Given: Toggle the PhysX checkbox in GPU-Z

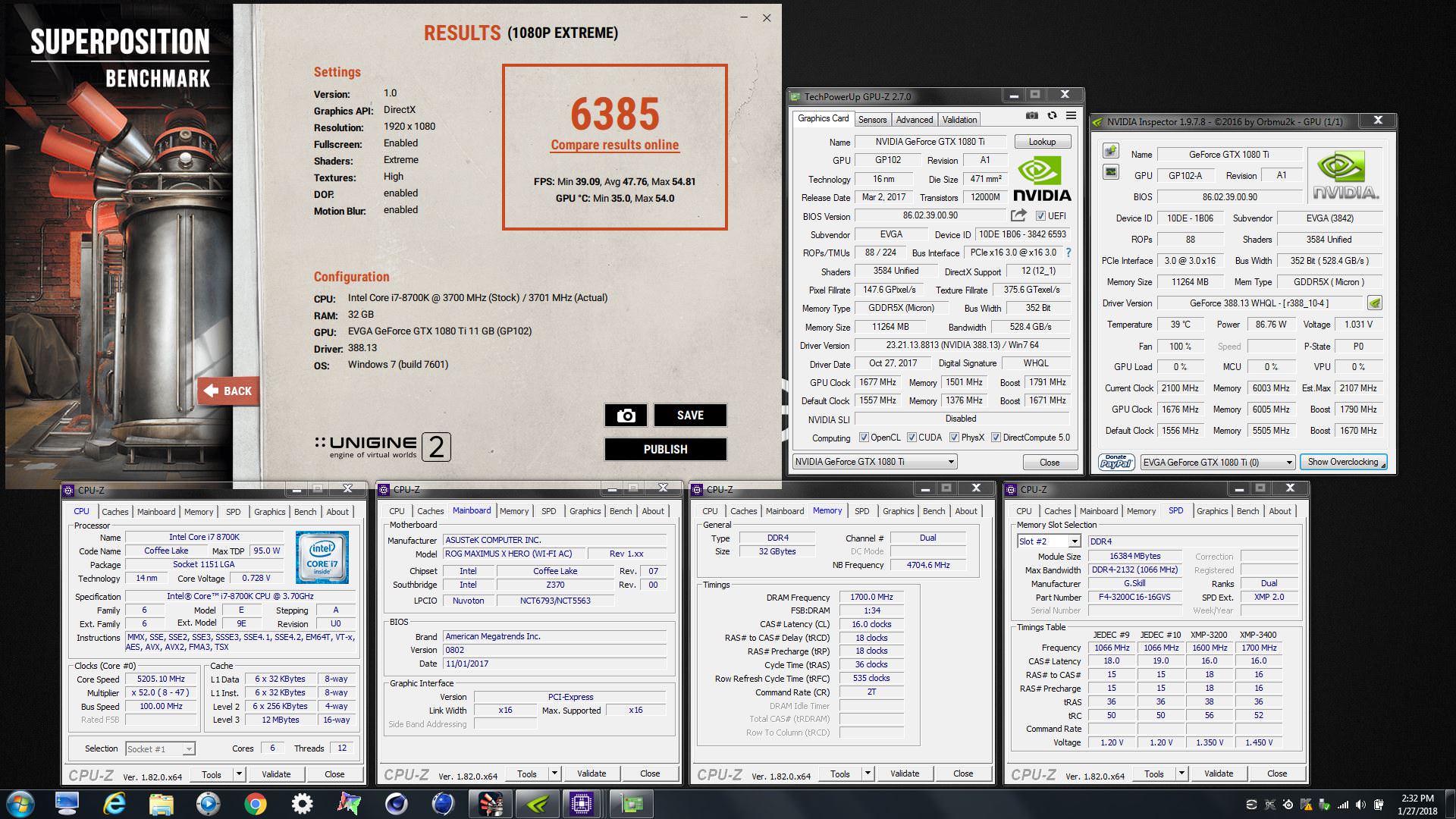Looking at the screenshot, I should pyautogui.click(x=954, y=438).
